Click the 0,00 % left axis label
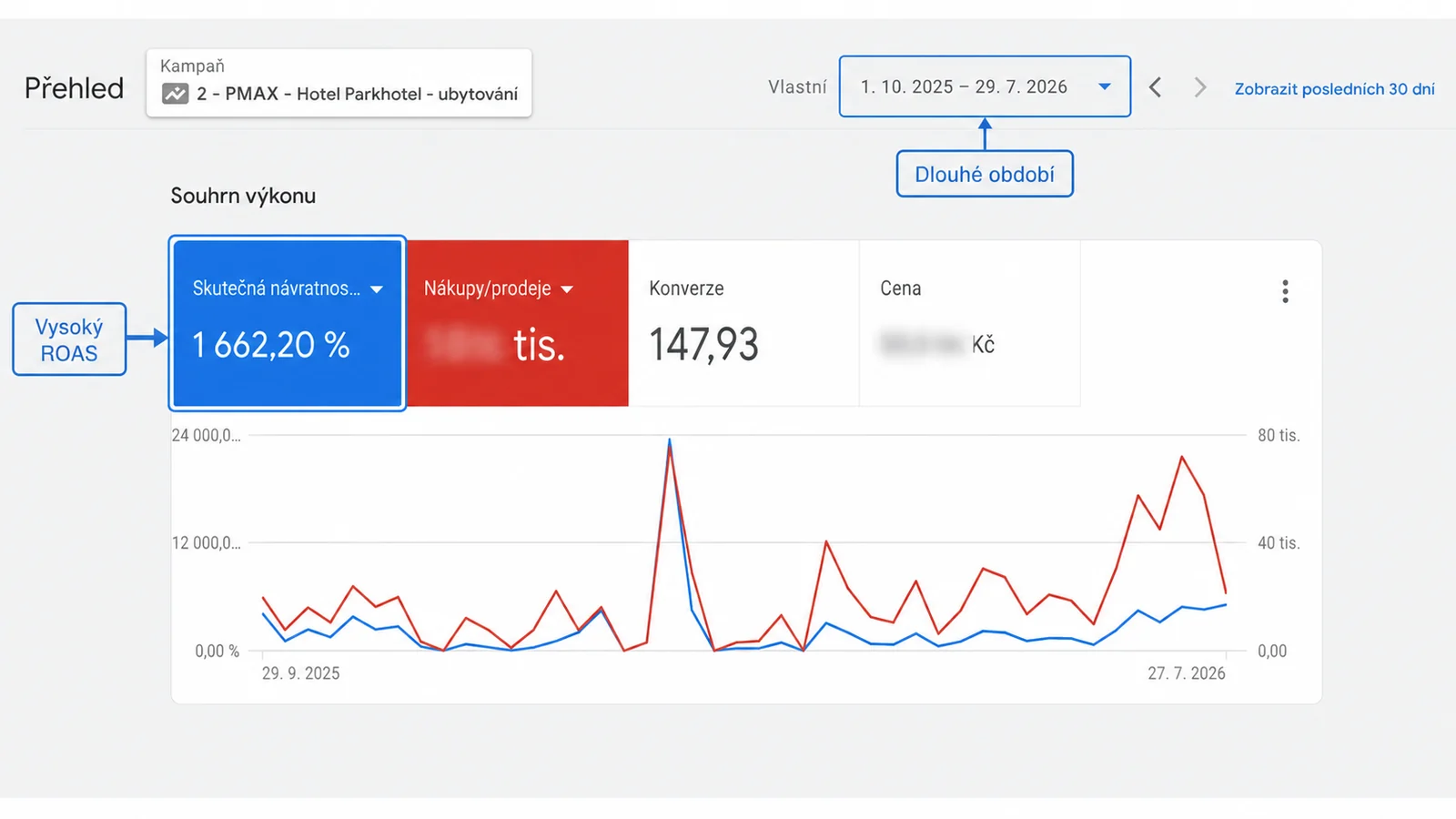1456x819 pixels. tap(217, 652)
